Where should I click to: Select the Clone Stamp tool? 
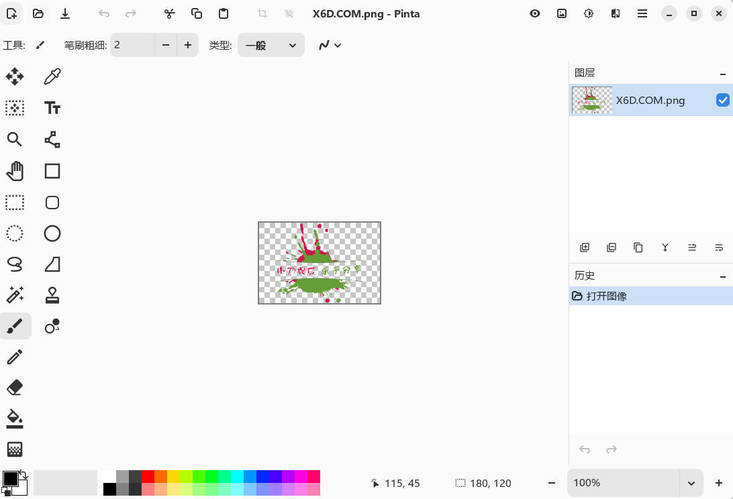52,295
